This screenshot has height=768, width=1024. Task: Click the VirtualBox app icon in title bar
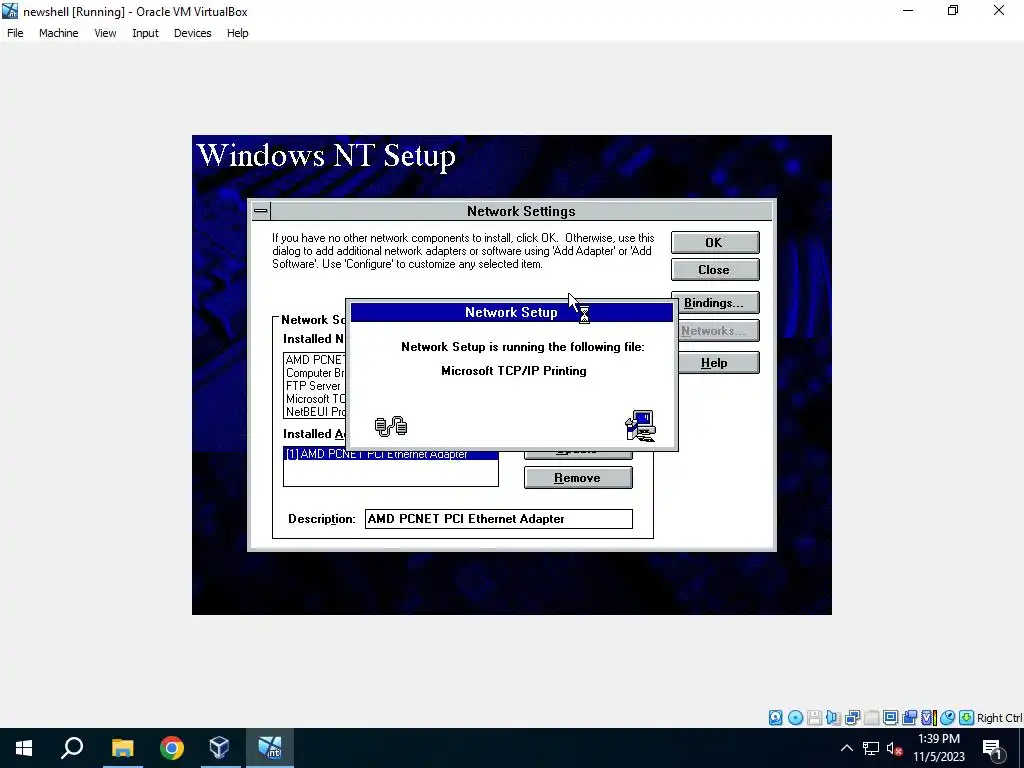[x=10, y=11]
